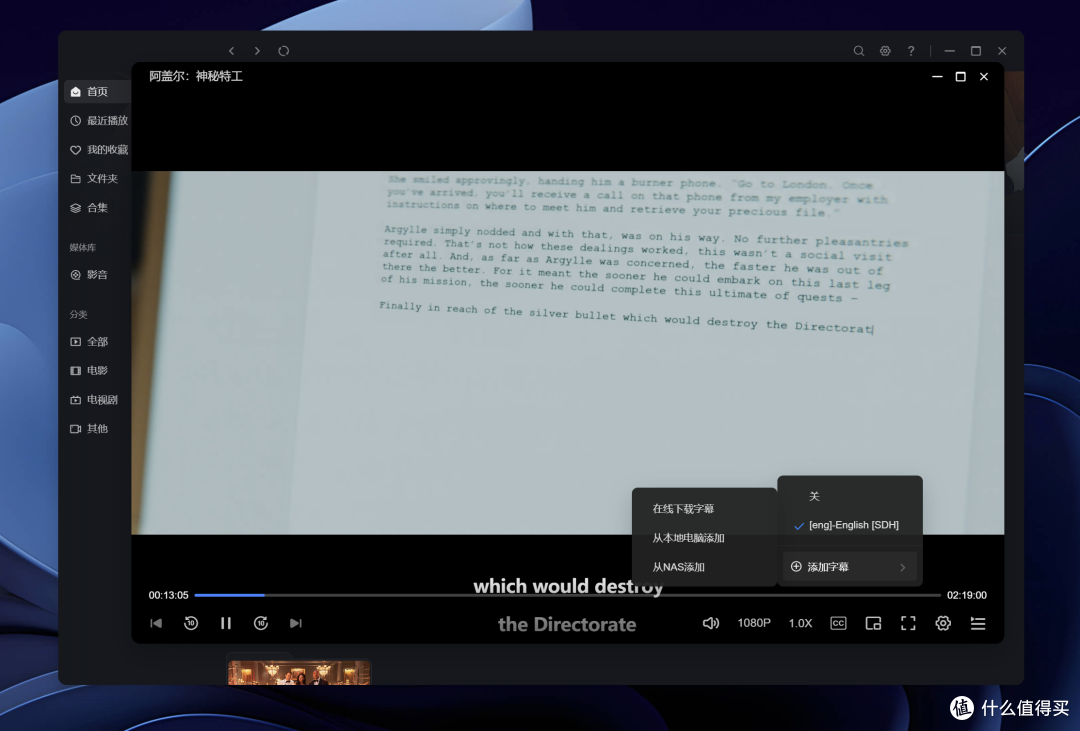
Task: Go forward with the right arrow
Action: (257, 51)
